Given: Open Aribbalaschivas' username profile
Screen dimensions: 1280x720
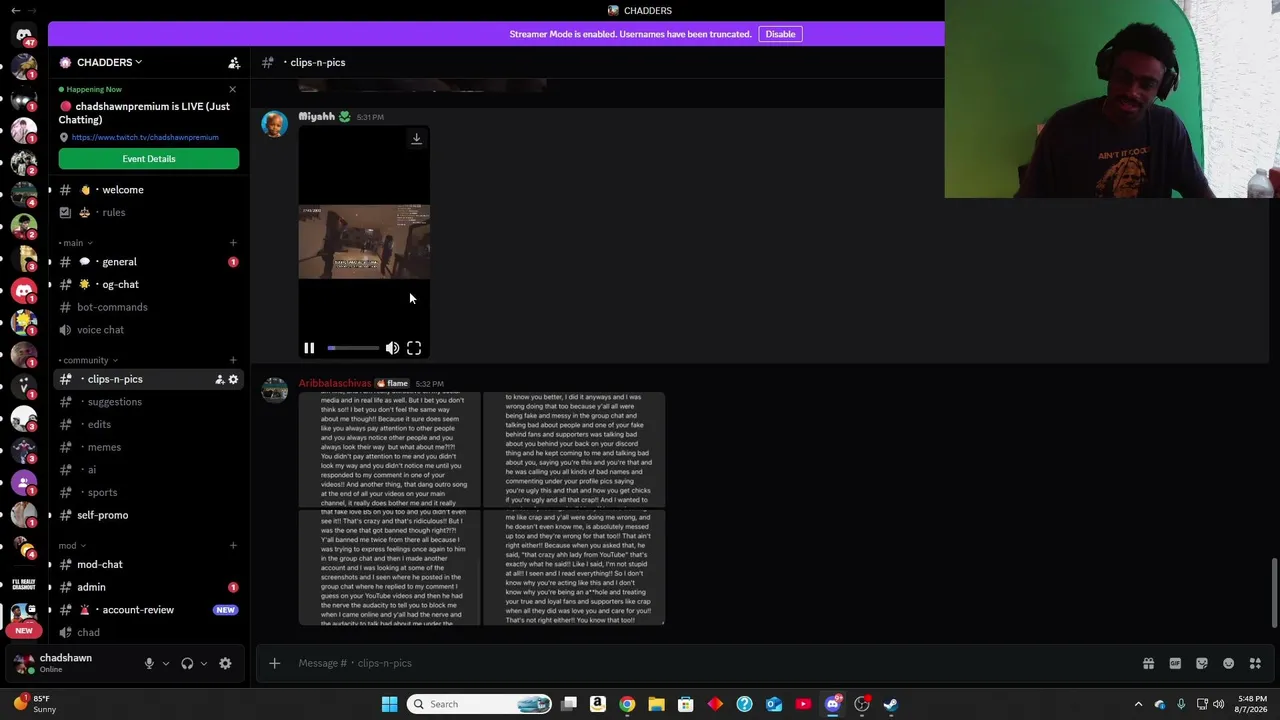Looking at the screenshot, I should pyautogui.click(x=334, y=383).
